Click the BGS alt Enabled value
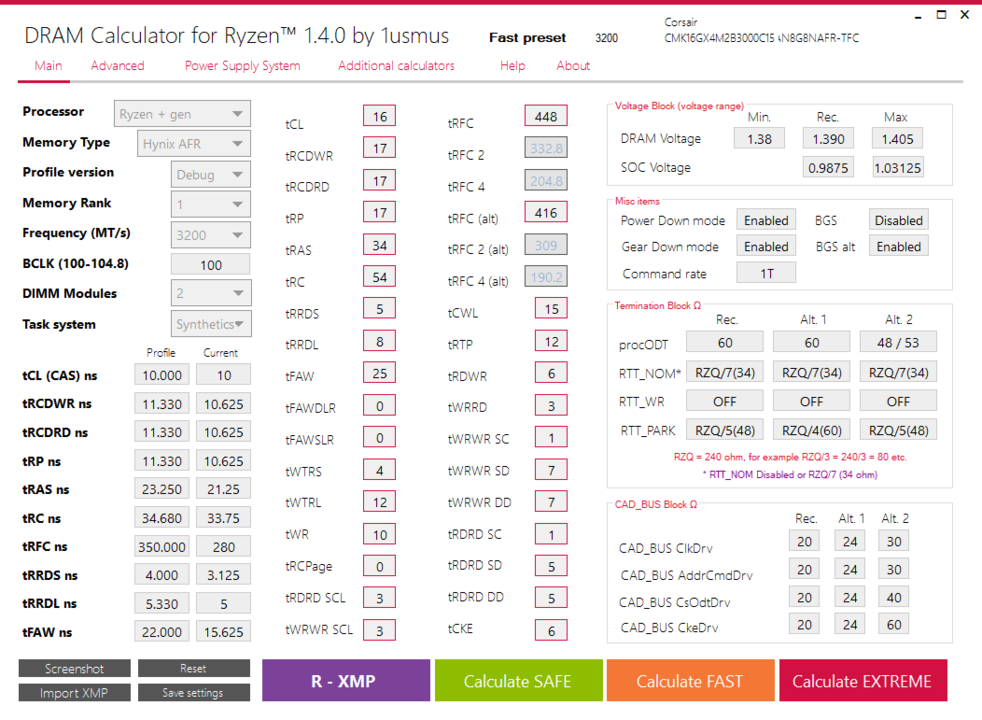 [898, 247]
